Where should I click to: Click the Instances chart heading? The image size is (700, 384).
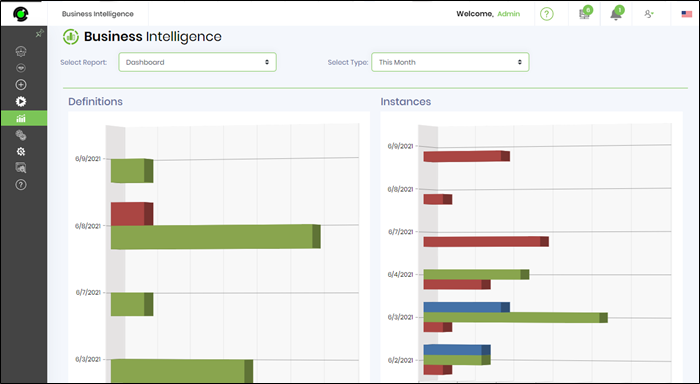pos(405,101)
